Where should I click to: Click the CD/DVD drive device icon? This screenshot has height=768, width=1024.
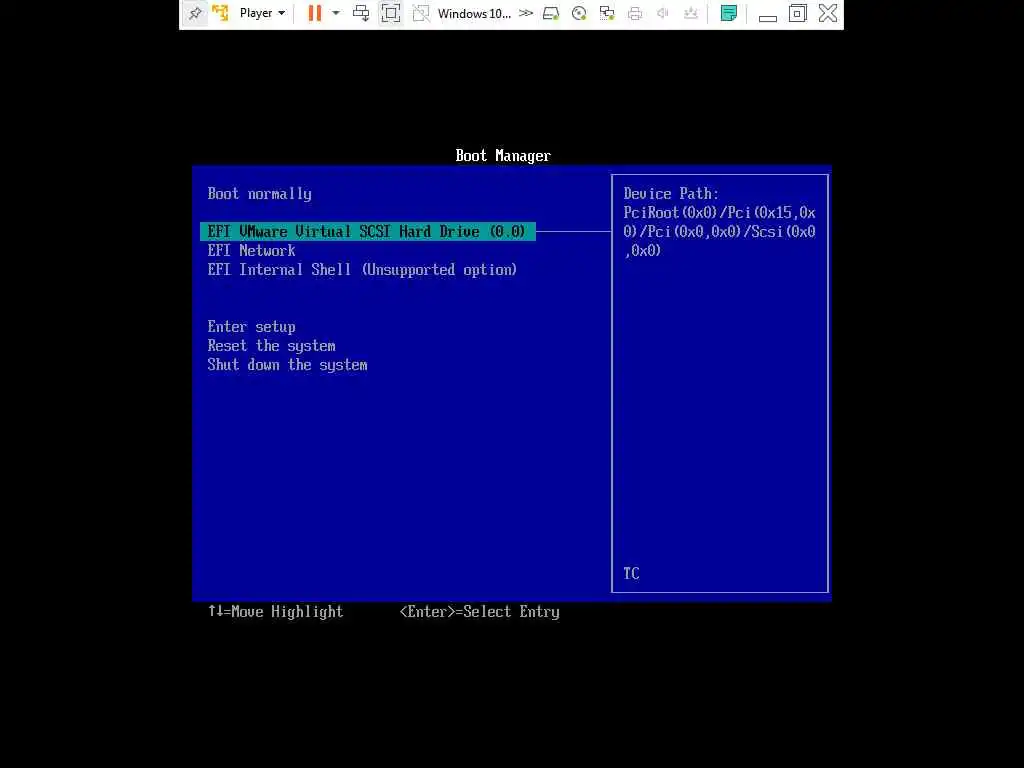579,13
